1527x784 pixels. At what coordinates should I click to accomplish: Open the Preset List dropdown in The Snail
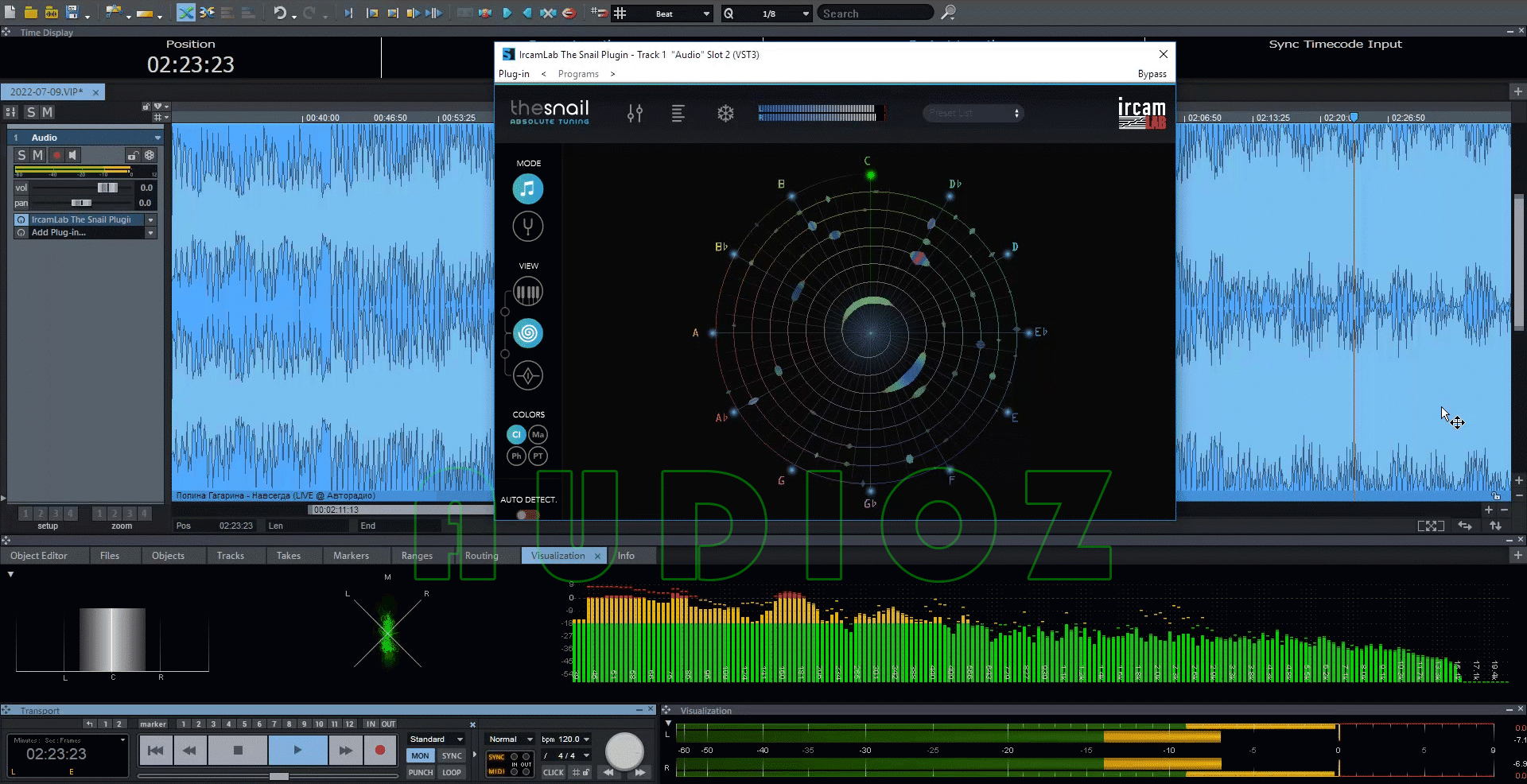[973, 113]
